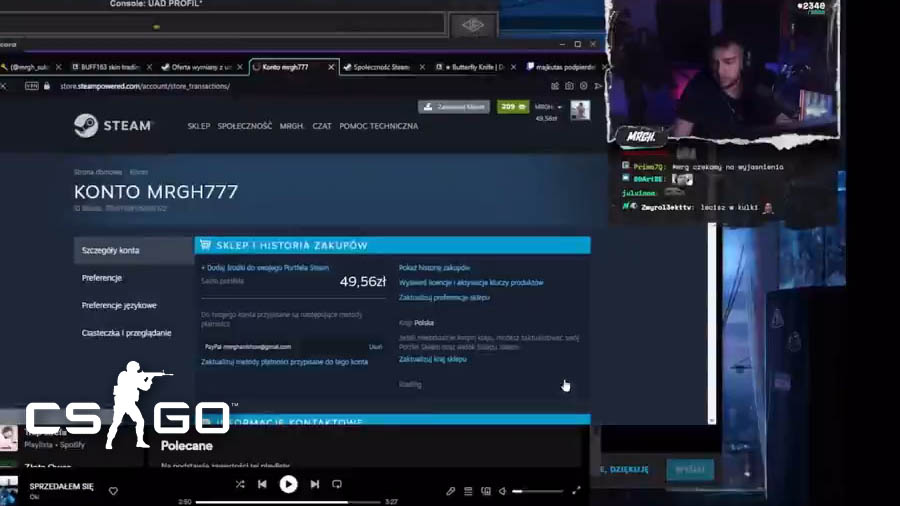Close the Konto mrgh777 tab
The width and height of the screenshot is (900, 506).
click(x=331, y=67)
